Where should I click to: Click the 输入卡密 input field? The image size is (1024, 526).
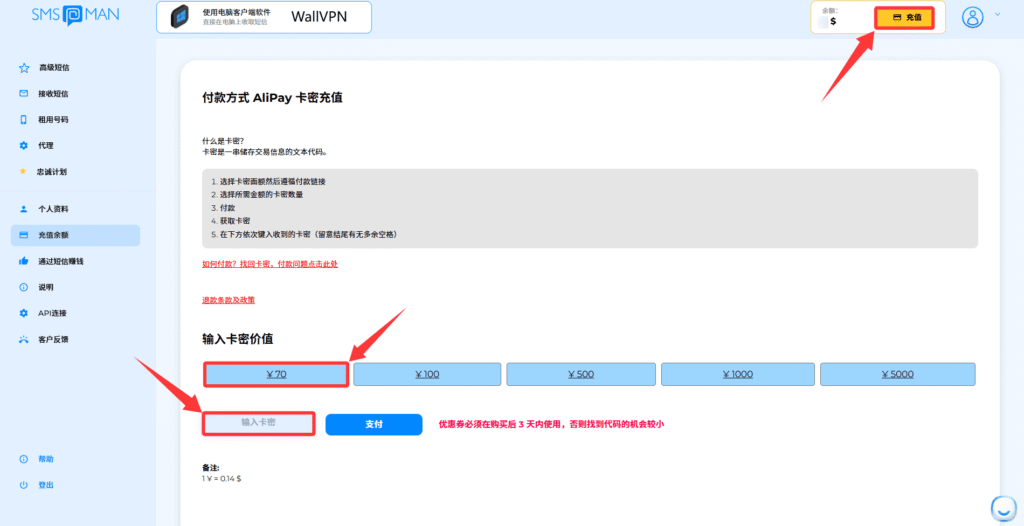pos(259,423)
